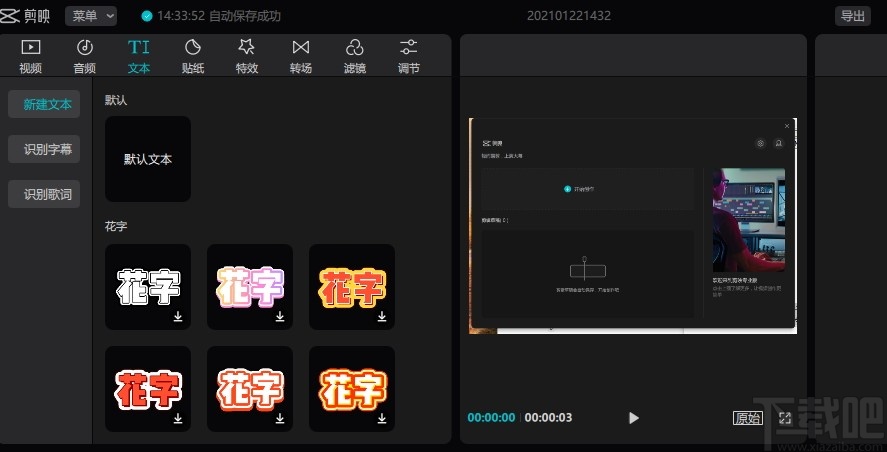The width and height of the screenshot is (887, 452).
Task: Choose the red 花字 with white outline thumbnail
Action: coord(148,389)
